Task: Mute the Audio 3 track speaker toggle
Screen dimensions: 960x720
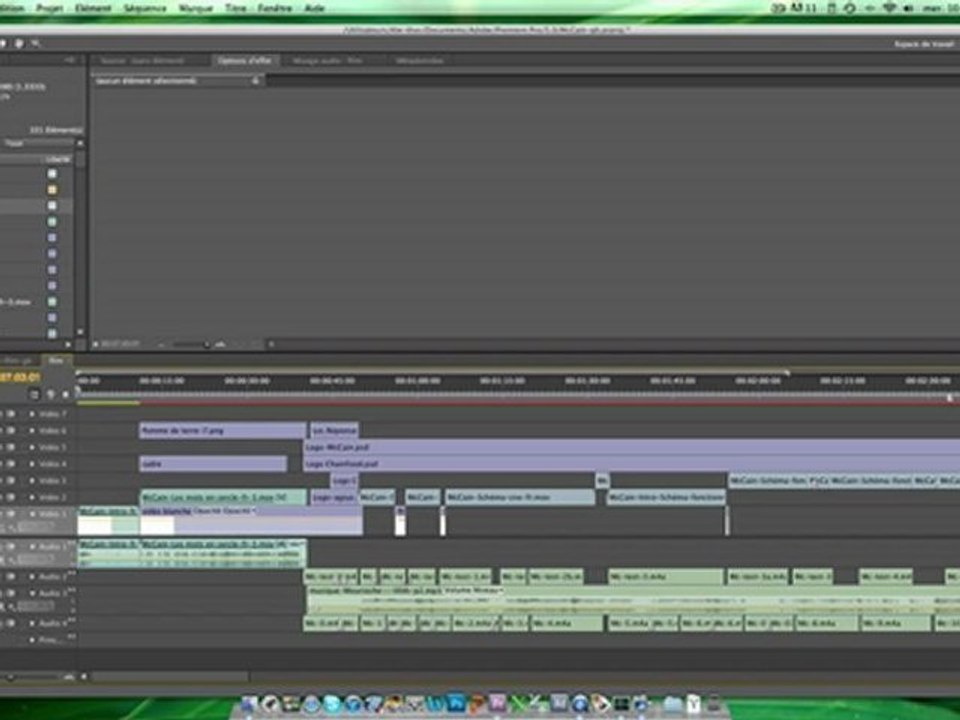Action: [x=11, y=593]
